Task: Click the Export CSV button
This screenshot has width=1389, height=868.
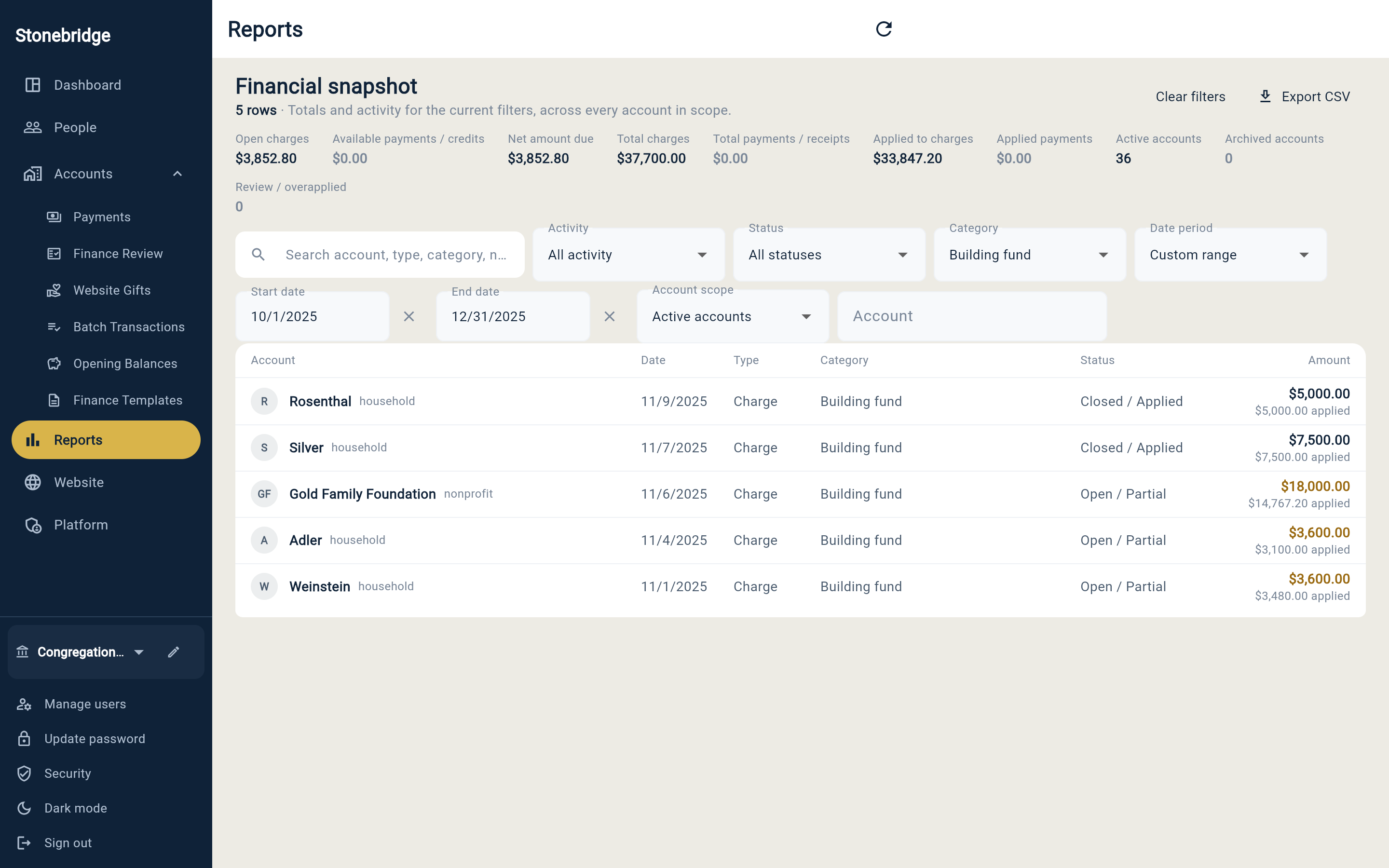Action: [x=1305, y=96]
